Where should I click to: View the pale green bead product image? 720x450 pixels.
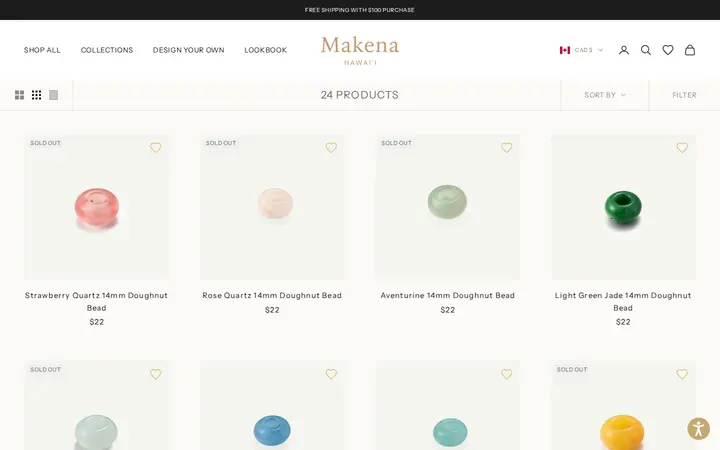click(x=96, y=405)
